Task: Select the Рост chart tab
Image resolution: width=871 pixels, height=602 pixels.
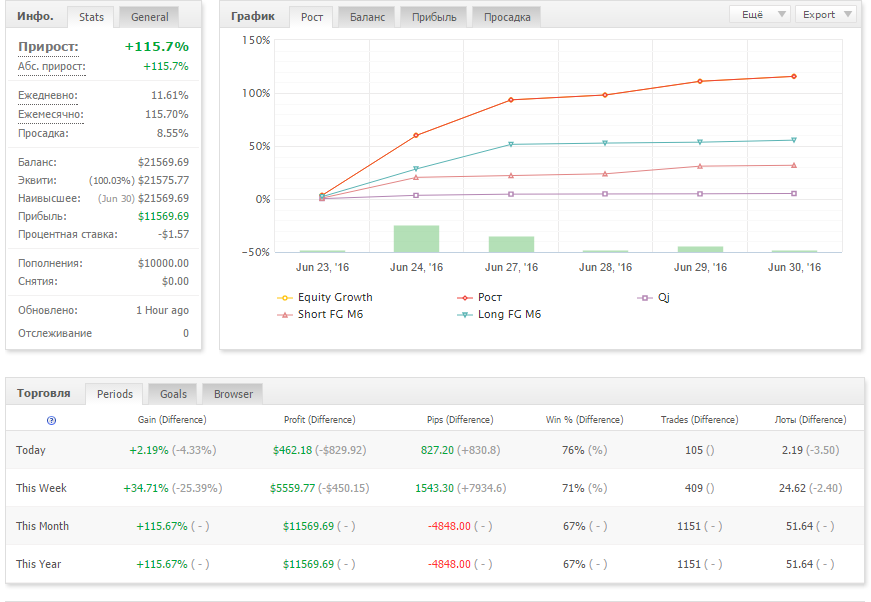Action: point(312,17)
